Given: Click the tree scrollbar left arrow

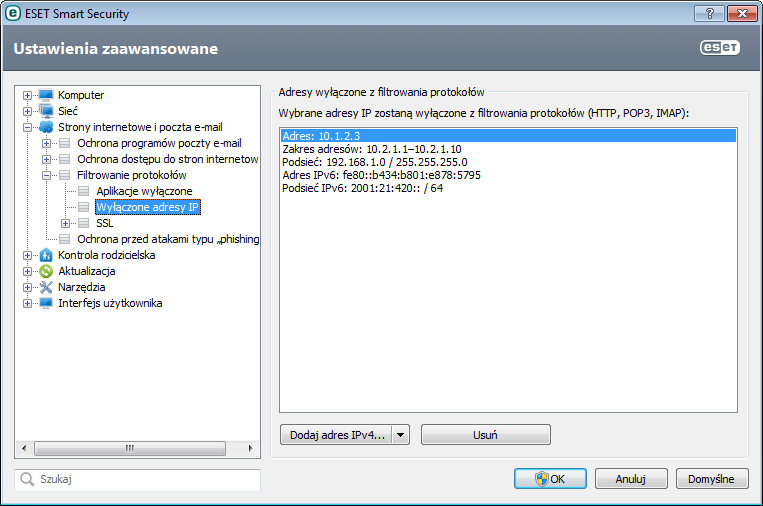Looking at the screenshot, I should tap(24, 448).
